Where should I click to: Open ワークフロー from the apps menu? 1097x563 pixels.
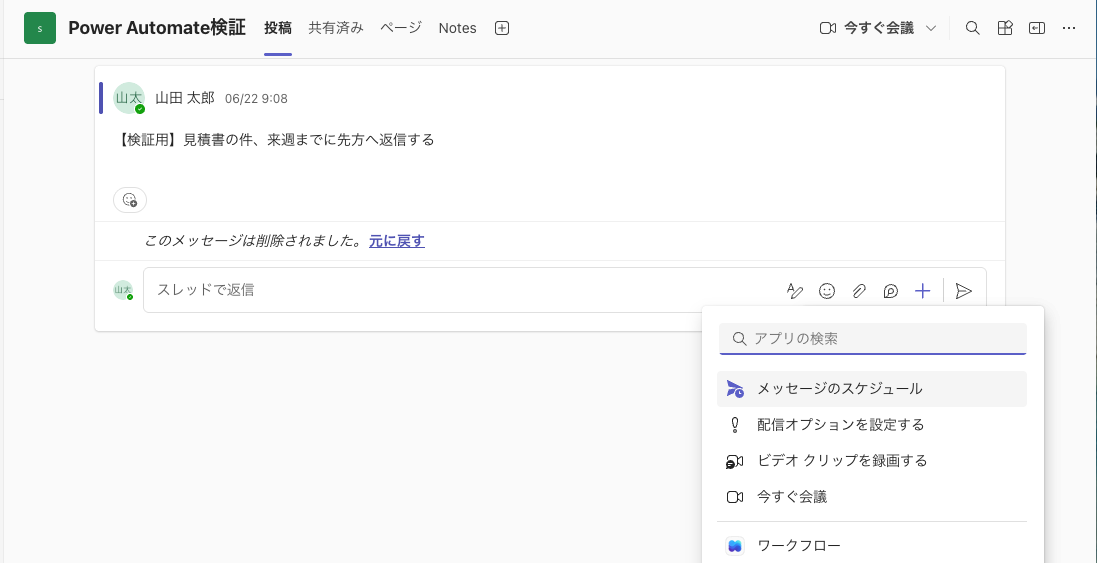coord(872,546)
